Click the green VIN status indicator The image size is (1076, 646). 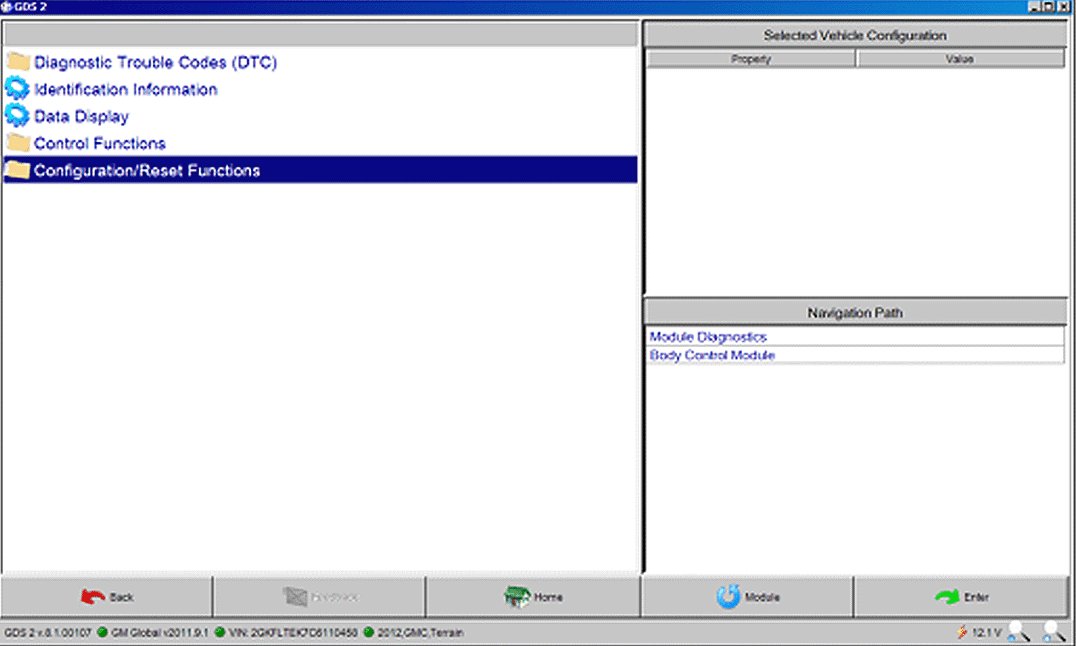point(219,632)
